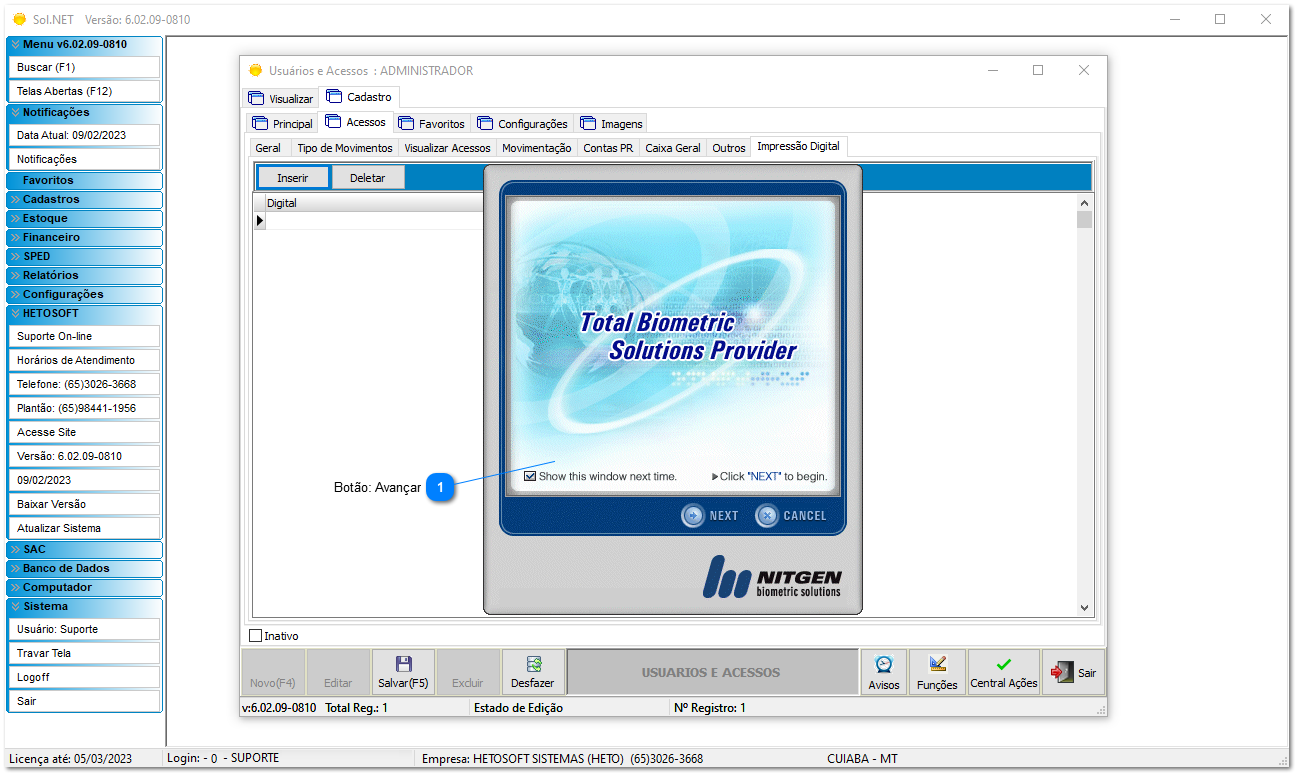Click the Central Ações green checkmark

[1004, 665]
